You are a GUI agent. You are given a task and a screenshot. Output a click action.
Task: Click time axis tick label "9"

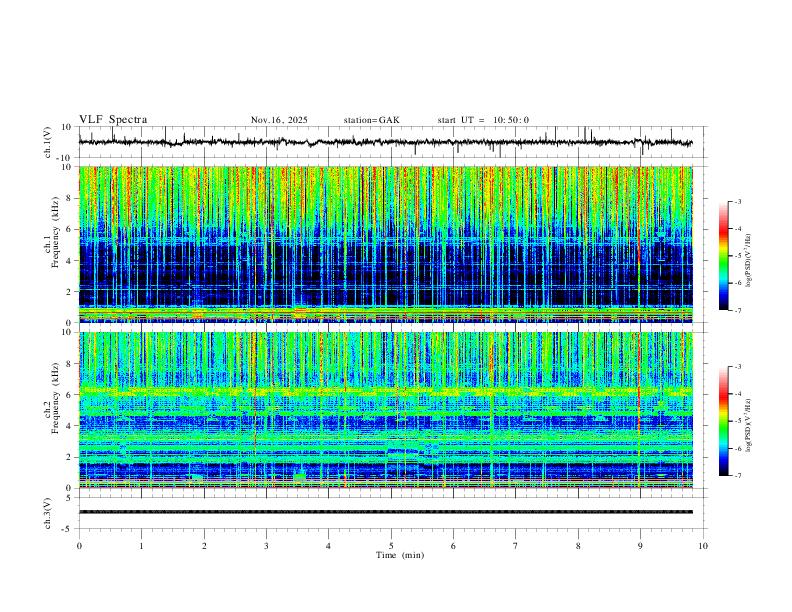coord(640,546)
